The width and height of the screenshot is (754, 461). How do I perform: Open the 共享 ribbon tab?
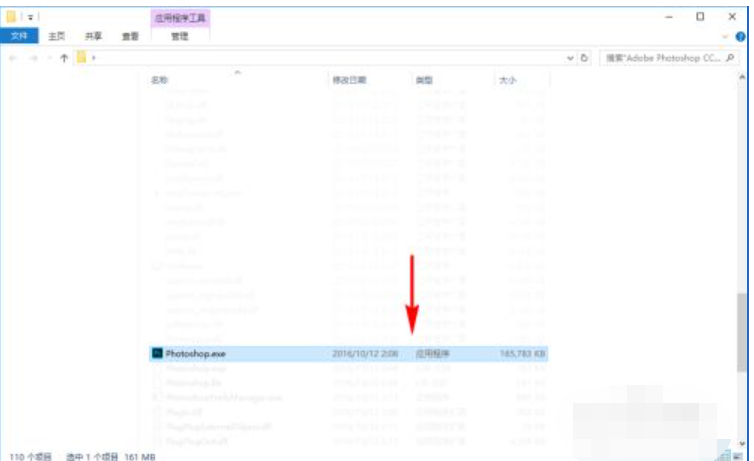93,36
